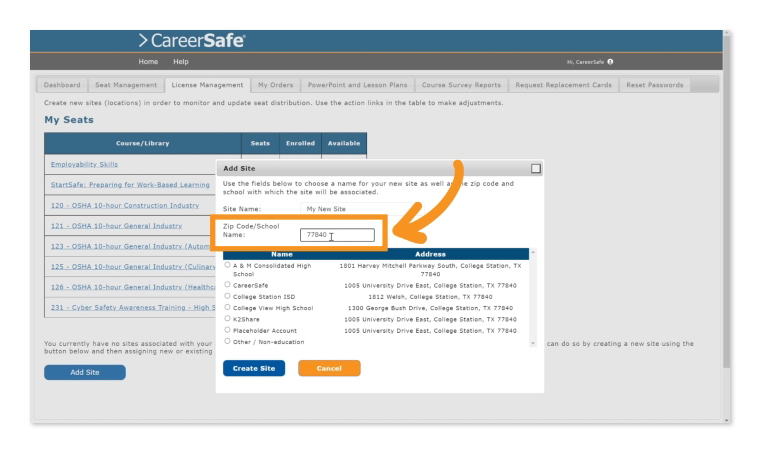This screenshot has width=760, height=453.
Task: Close the Add Site dialog box
Action: tap(536, 169)
